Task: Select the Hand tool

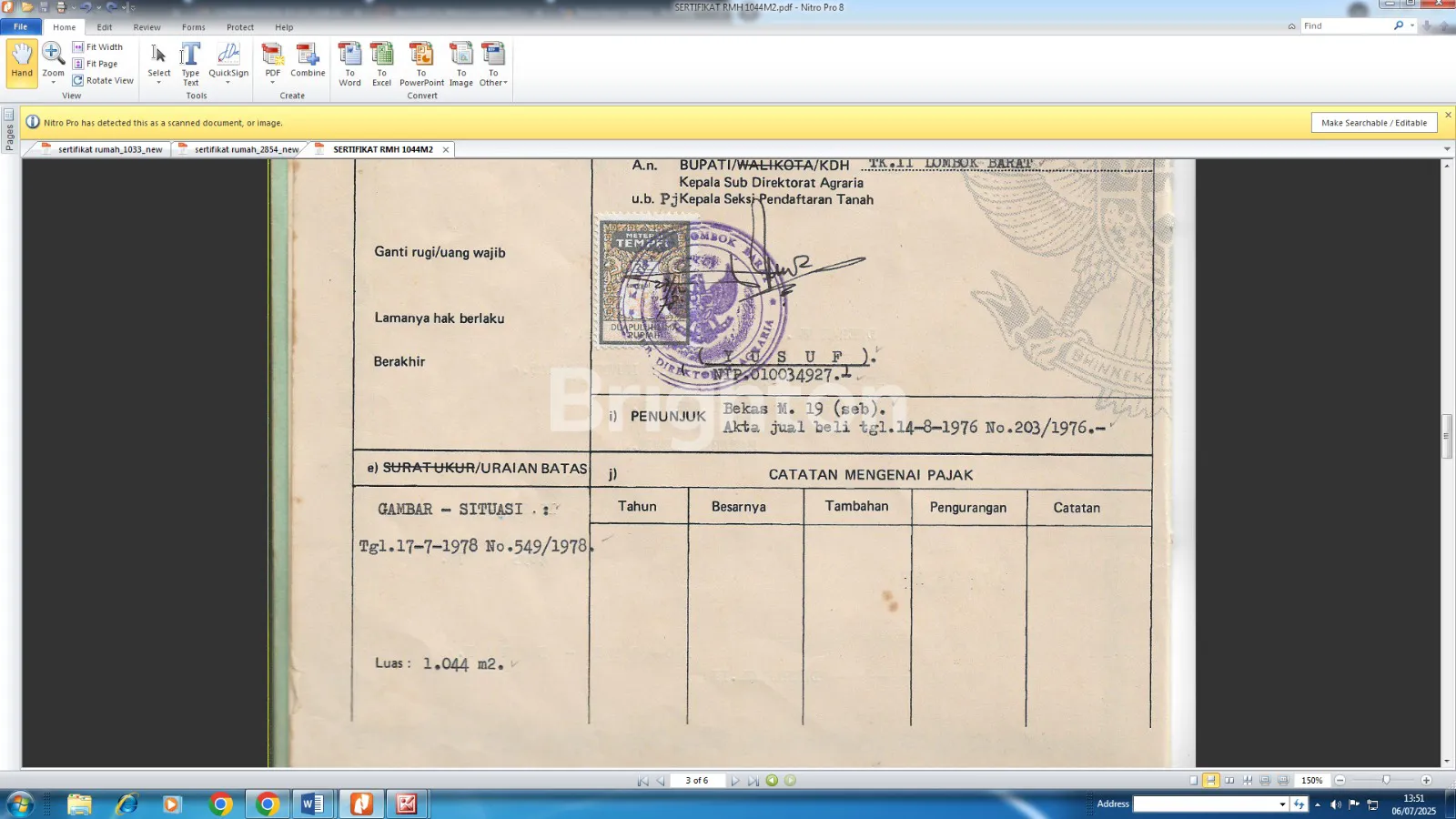Action: click(x=22, y=62)
